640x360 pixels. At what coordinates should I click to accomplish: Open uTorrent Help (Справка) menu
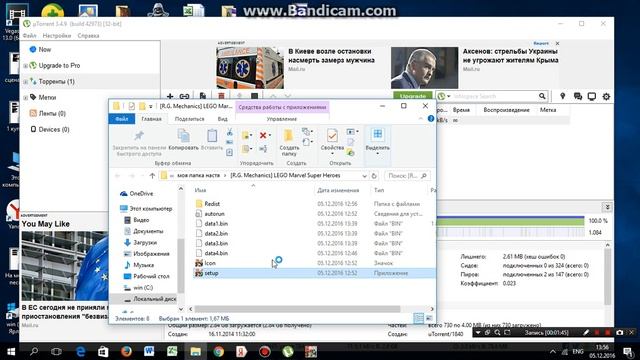pos(88,36)
